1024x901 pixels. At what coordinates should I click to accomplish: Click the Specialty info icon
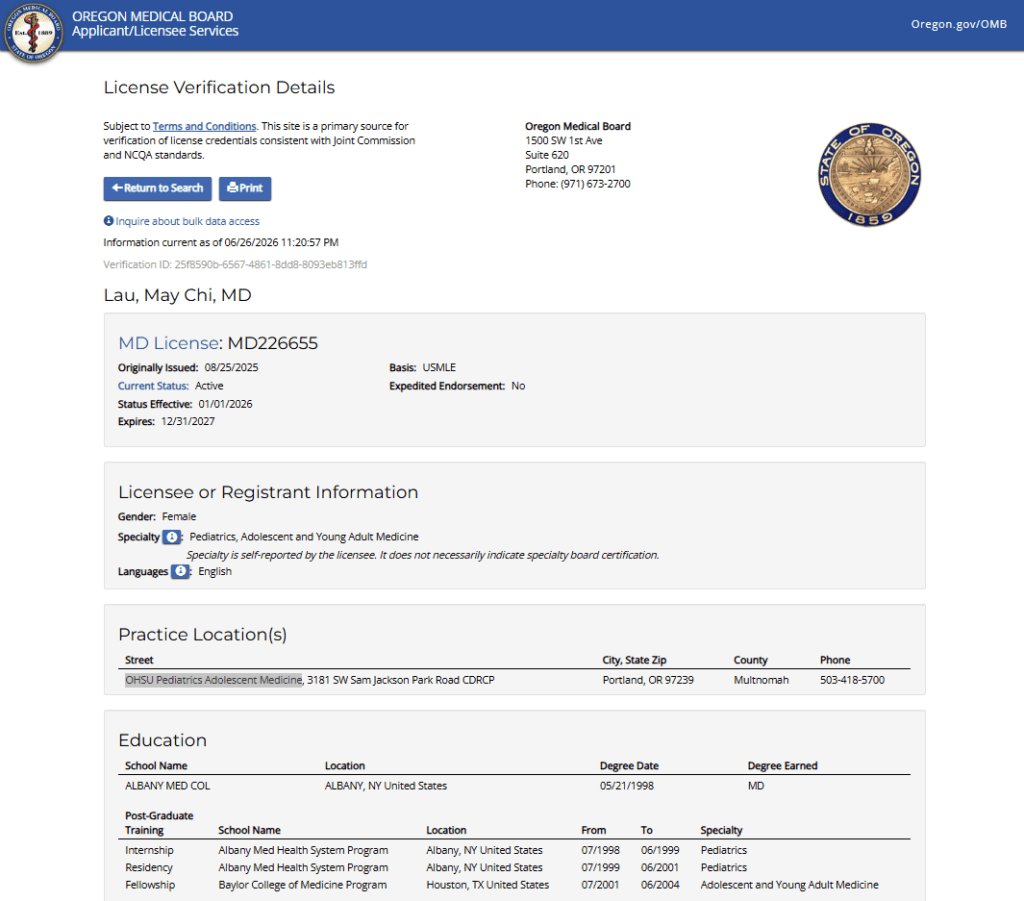pyautogui.click(x=171, y=537)
